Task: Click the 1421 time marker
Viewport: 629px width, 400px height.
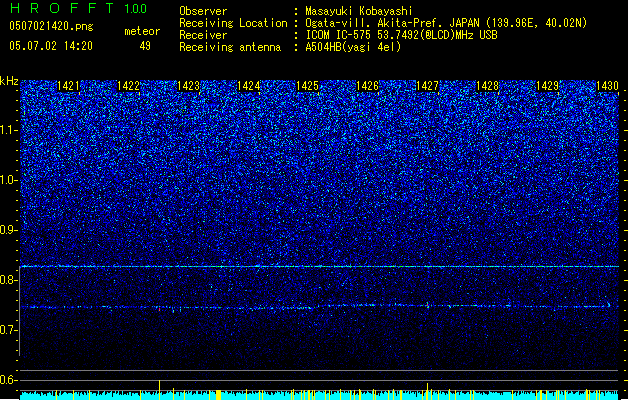Action: pos(68,86)
